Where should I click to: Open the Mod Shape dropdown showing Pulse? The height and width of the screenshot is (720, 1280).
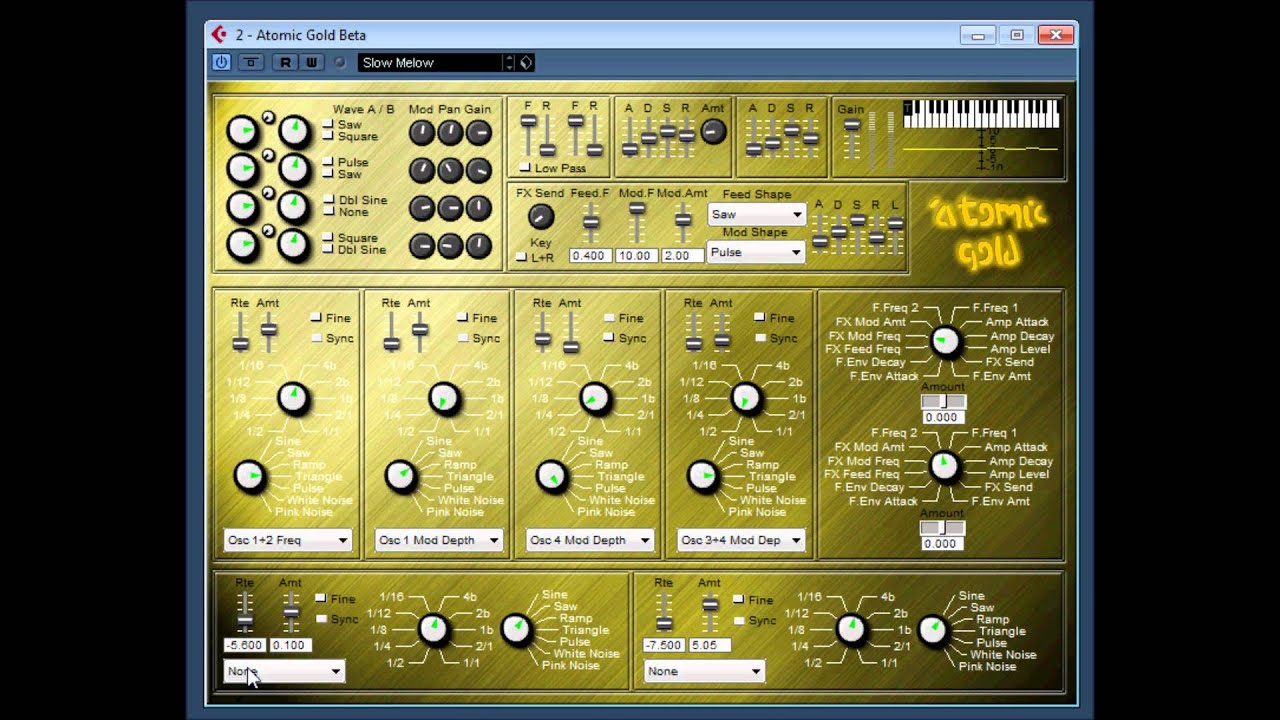point(756,252)
